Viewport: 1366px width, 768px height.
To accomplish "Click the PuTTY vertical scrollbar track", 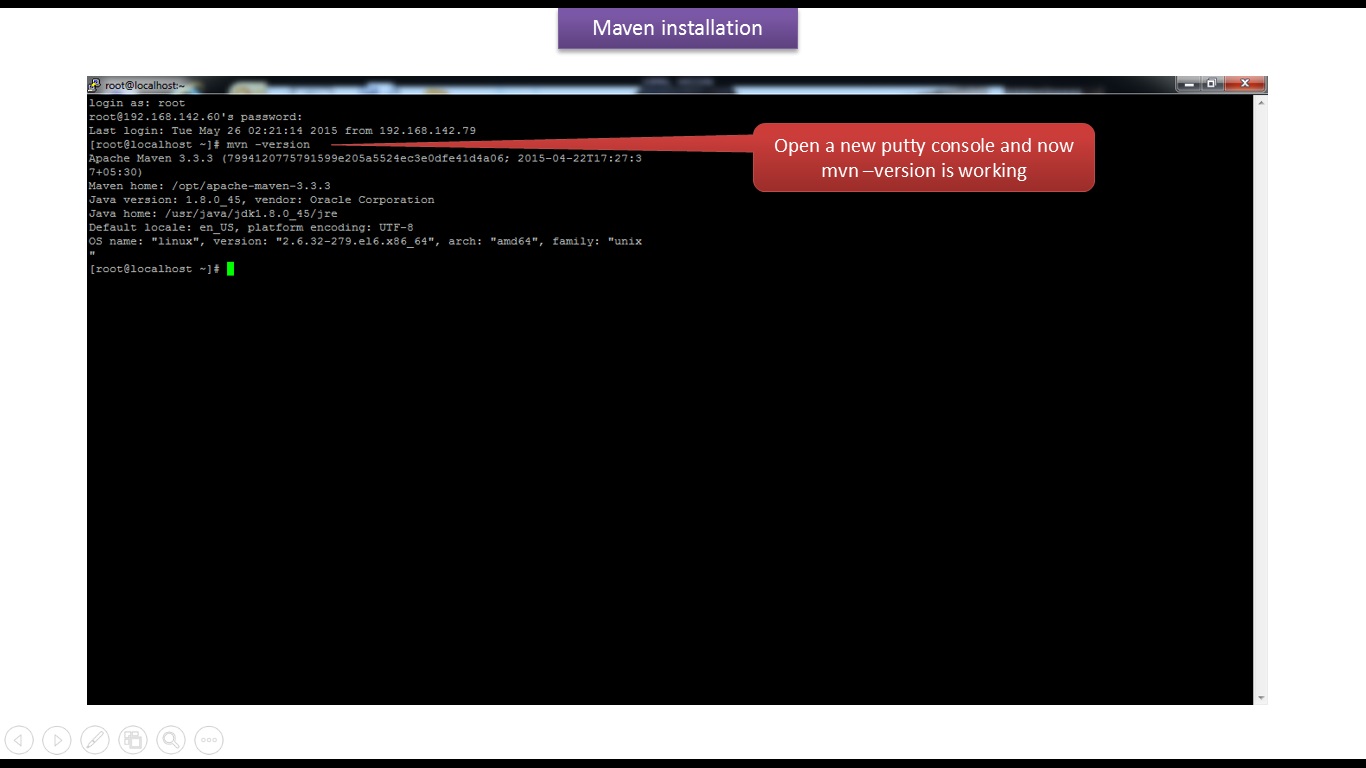I will (x=1260, y=400).
